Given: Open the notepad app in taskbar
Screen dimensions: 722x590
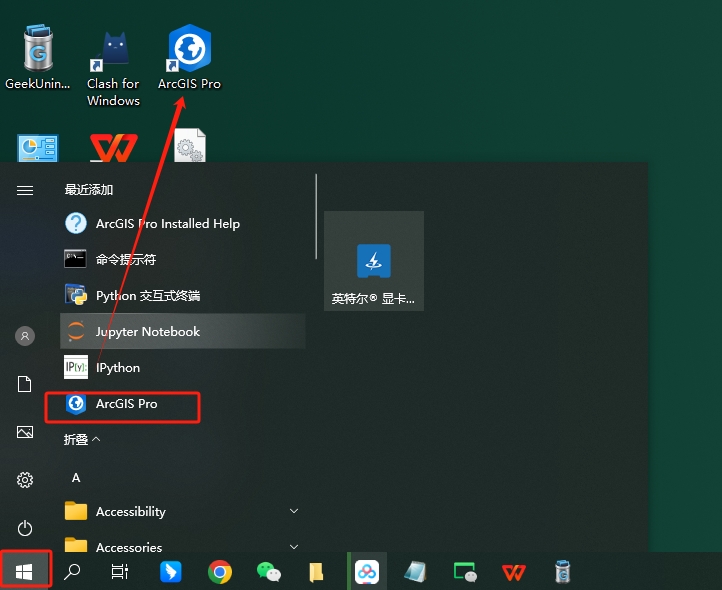Looking at the screenshot, I should (x=416, y=572).
